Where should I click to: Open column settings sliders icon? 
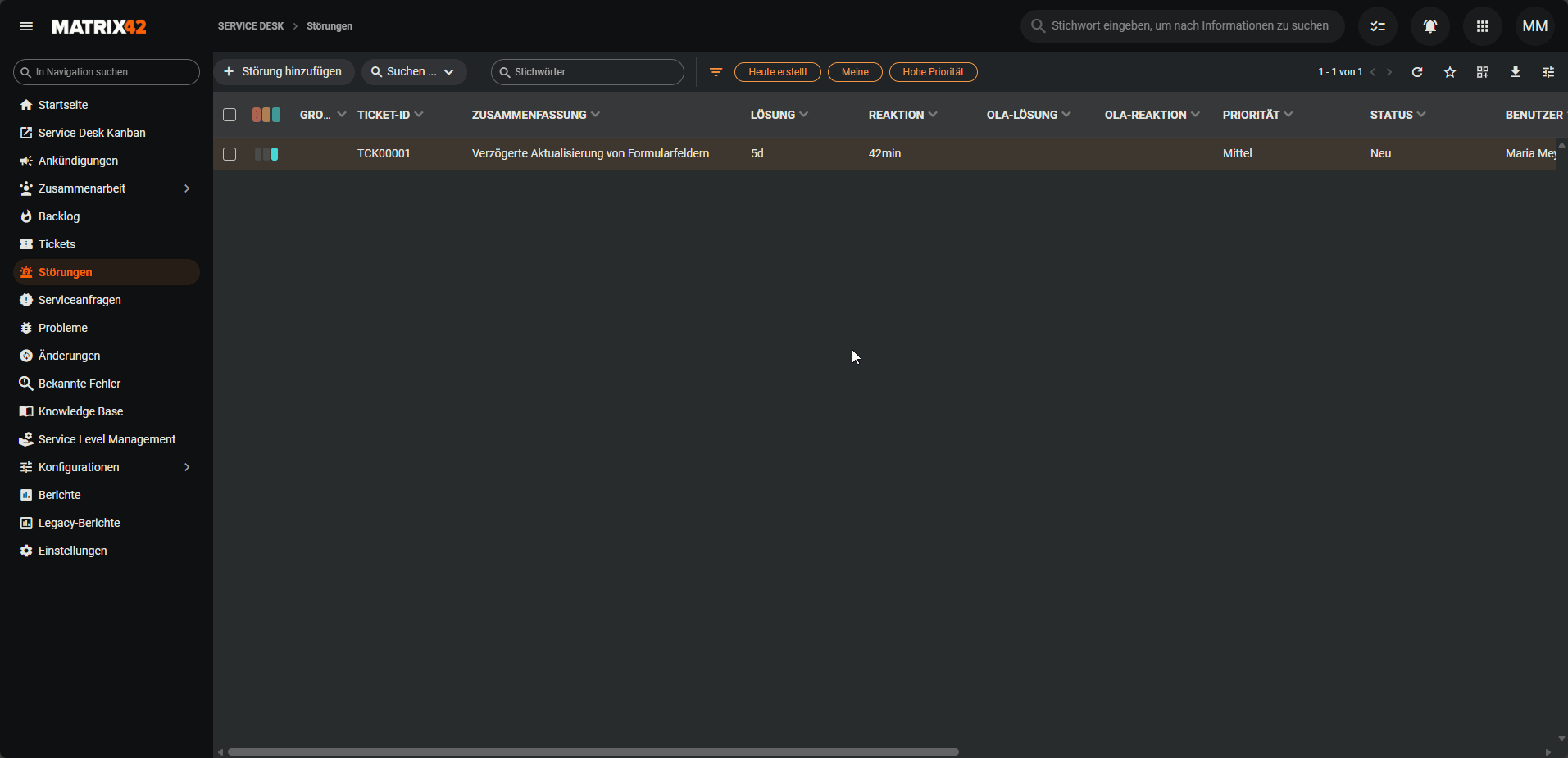(1548, 72)
